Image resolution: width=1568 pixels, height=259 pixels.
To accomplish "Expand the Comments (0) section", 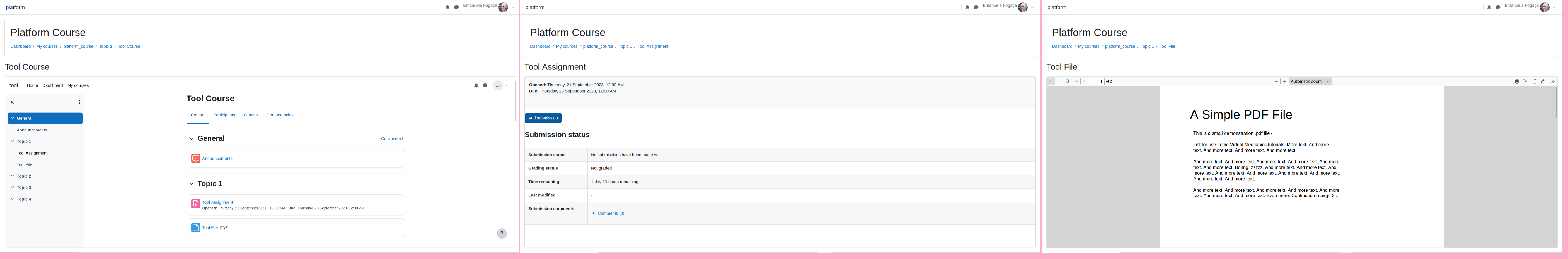I will (x=608, y=213).
